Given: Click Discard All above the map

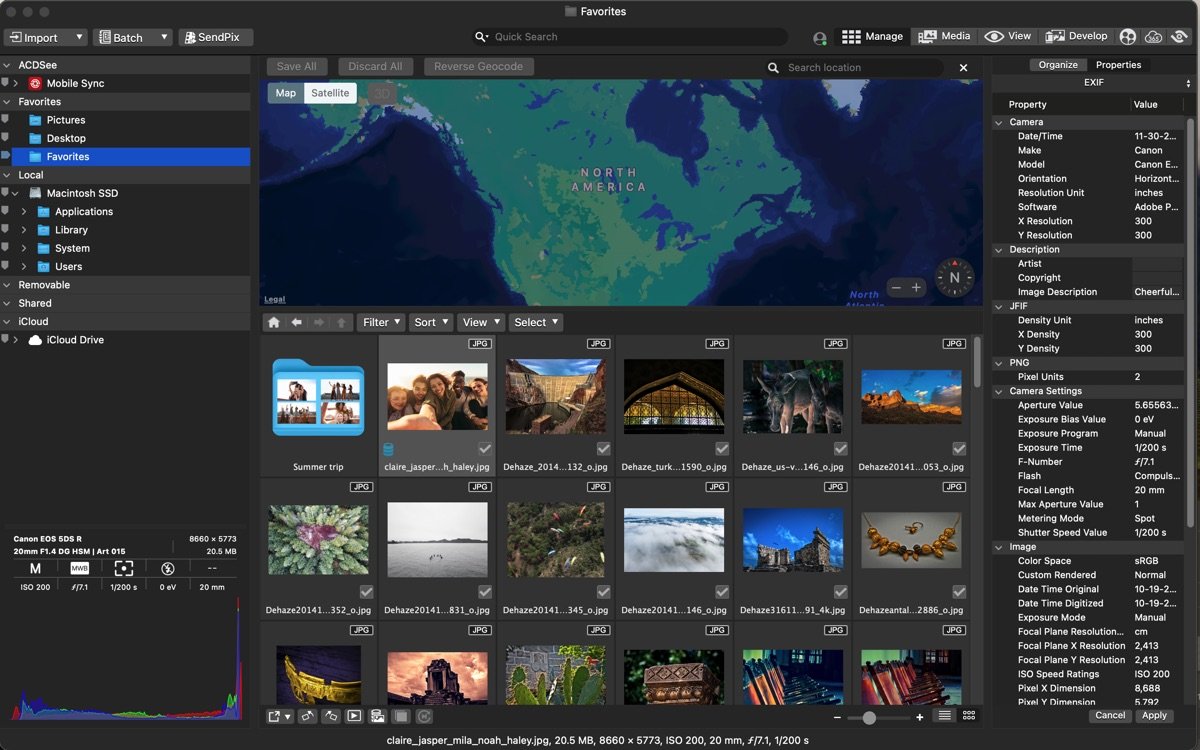Looking at the screenshot, I should point(375,65).
